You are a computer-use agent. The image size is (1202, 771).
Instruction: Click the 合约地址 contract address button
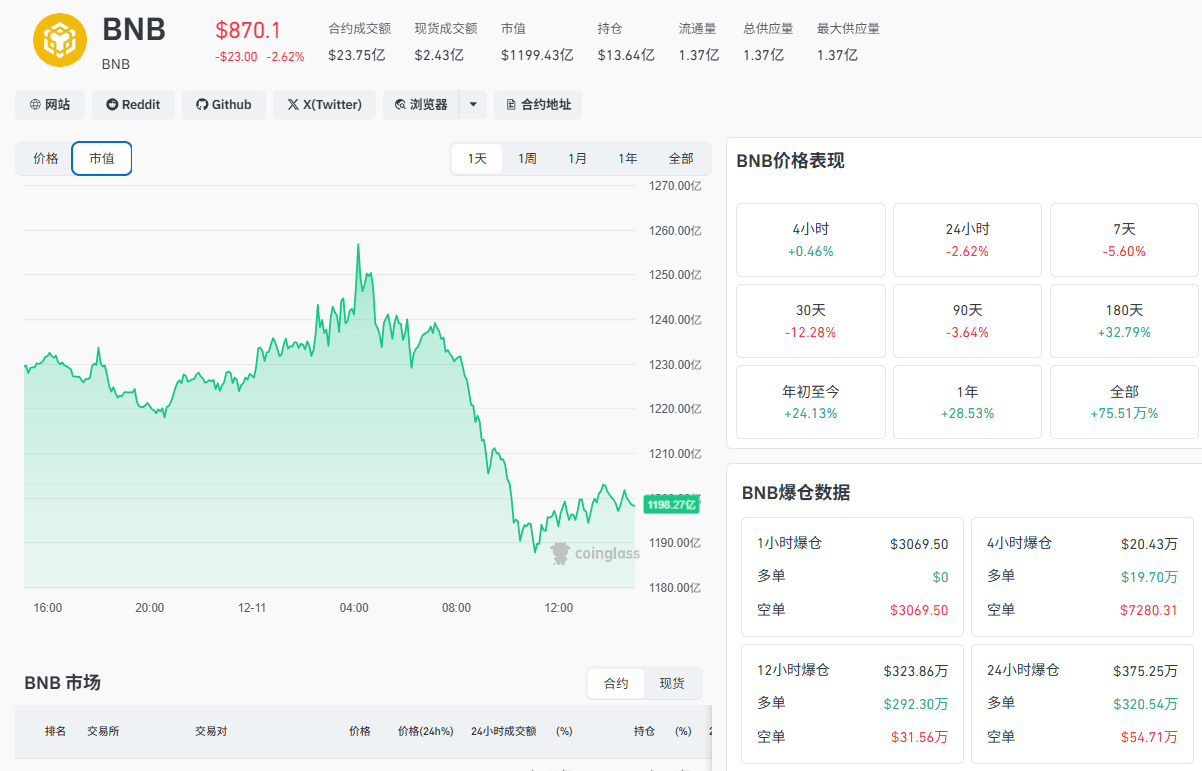click(x=538, y=104)
